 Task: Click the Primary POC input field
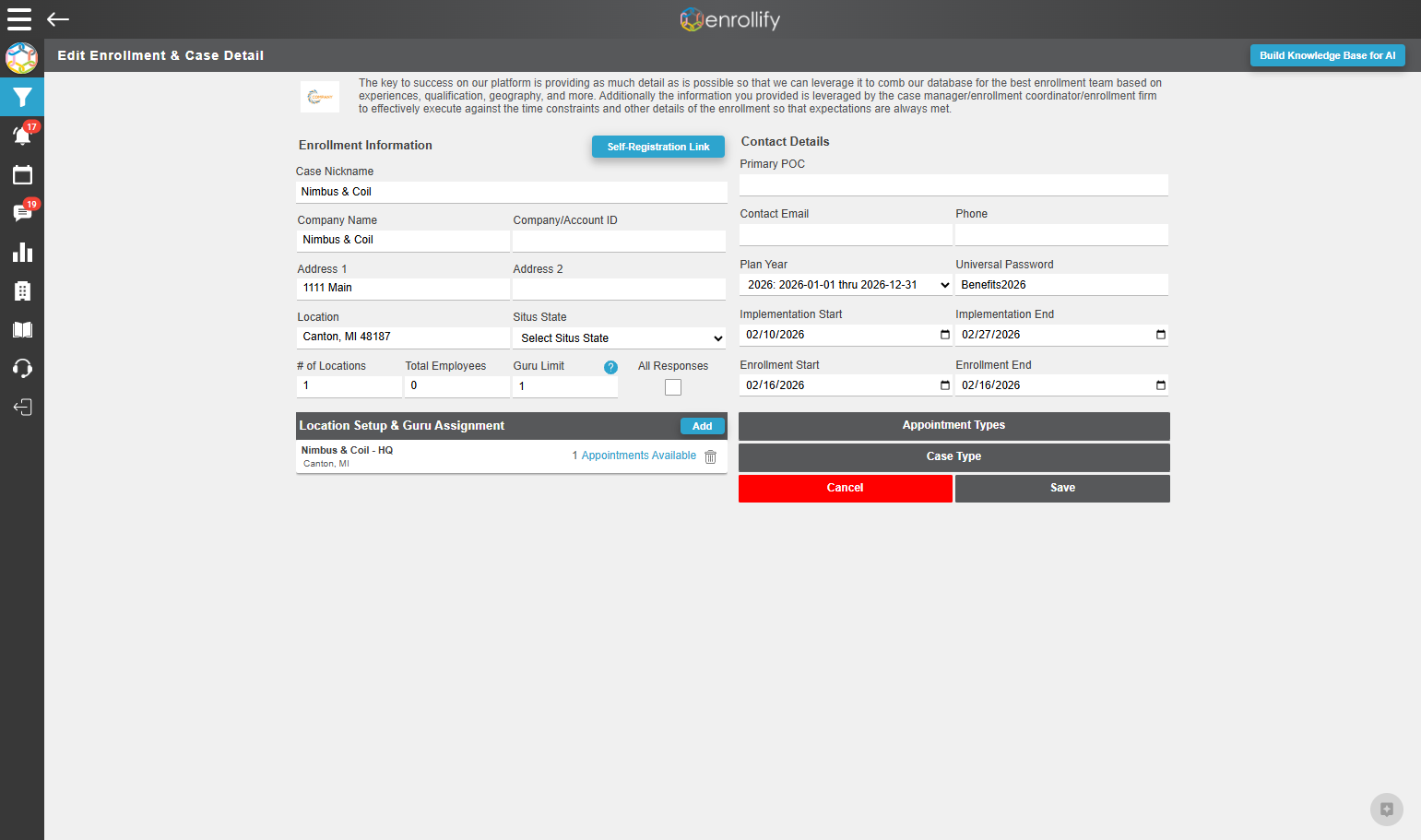pyautogui.click(x=953, y=184)
